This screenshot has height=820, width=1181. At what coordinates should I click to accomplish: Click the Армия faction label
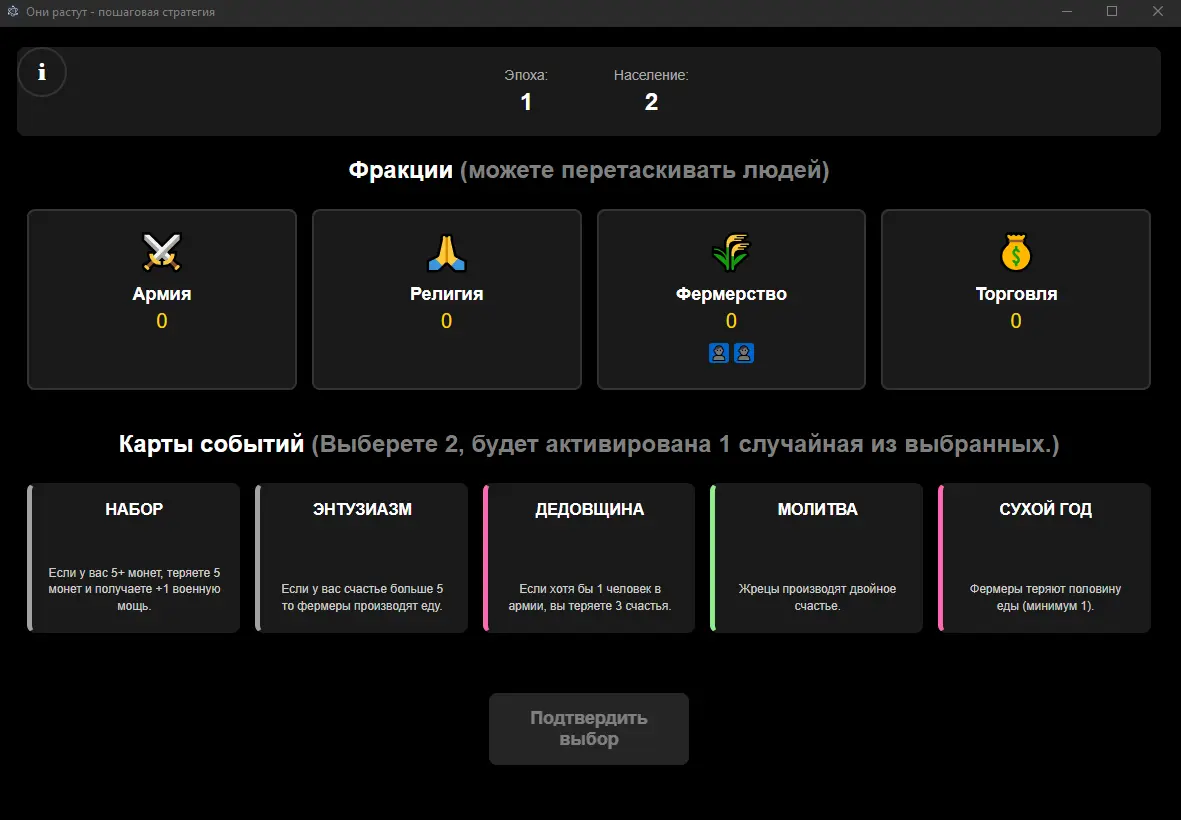pyautogui.click(x=161, y=294)
